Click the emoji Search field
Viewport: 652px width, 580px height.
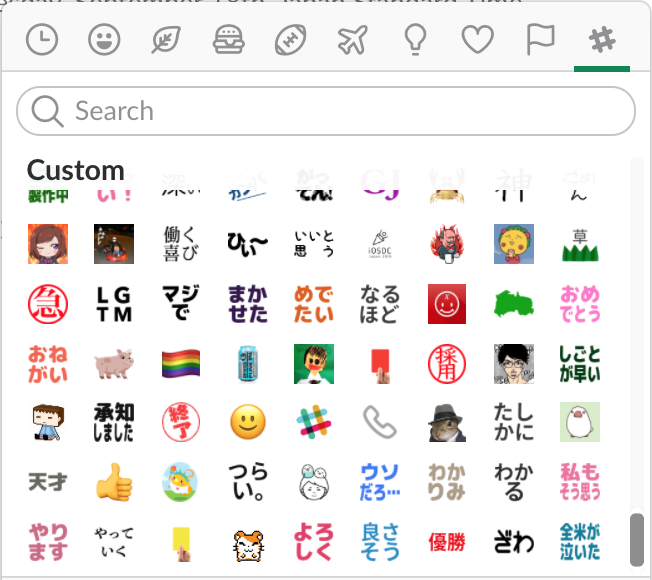[x=326, y=111]
